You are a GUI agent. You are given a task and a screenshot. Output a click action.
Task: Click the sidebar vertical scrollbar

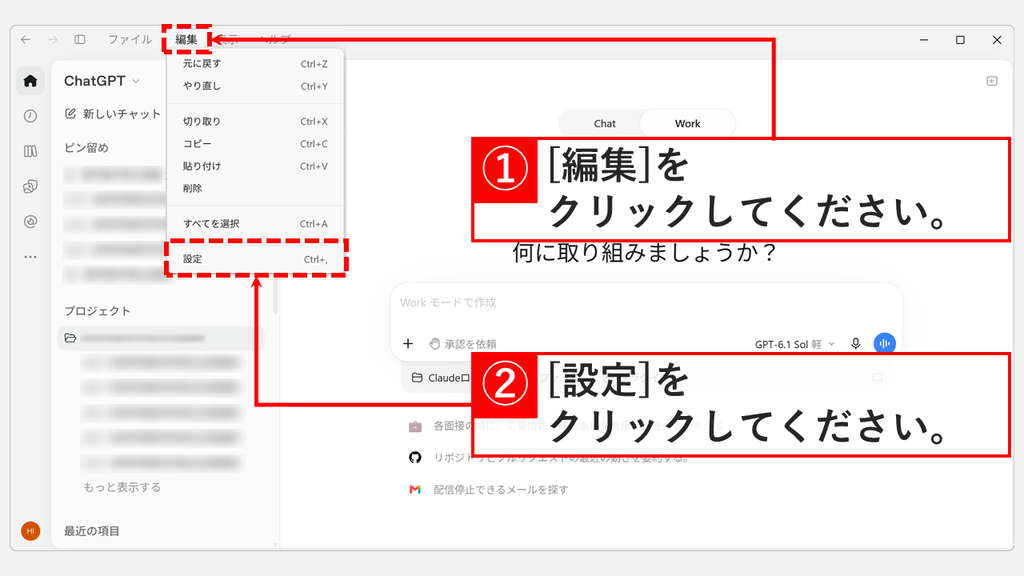click(x=276, y=296)
